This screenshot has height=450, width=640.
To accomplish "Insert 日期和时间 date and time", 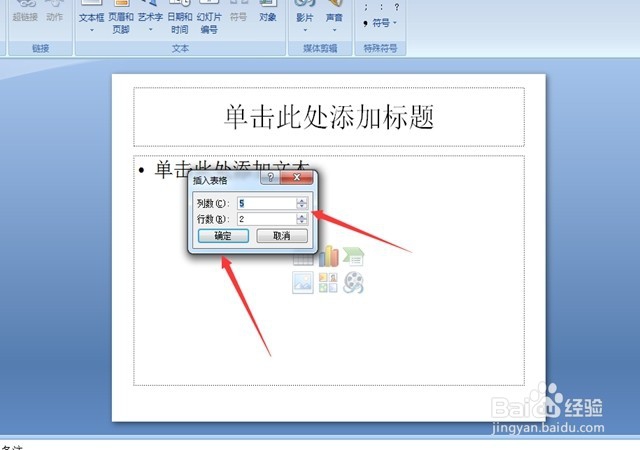I will [180, 17].
